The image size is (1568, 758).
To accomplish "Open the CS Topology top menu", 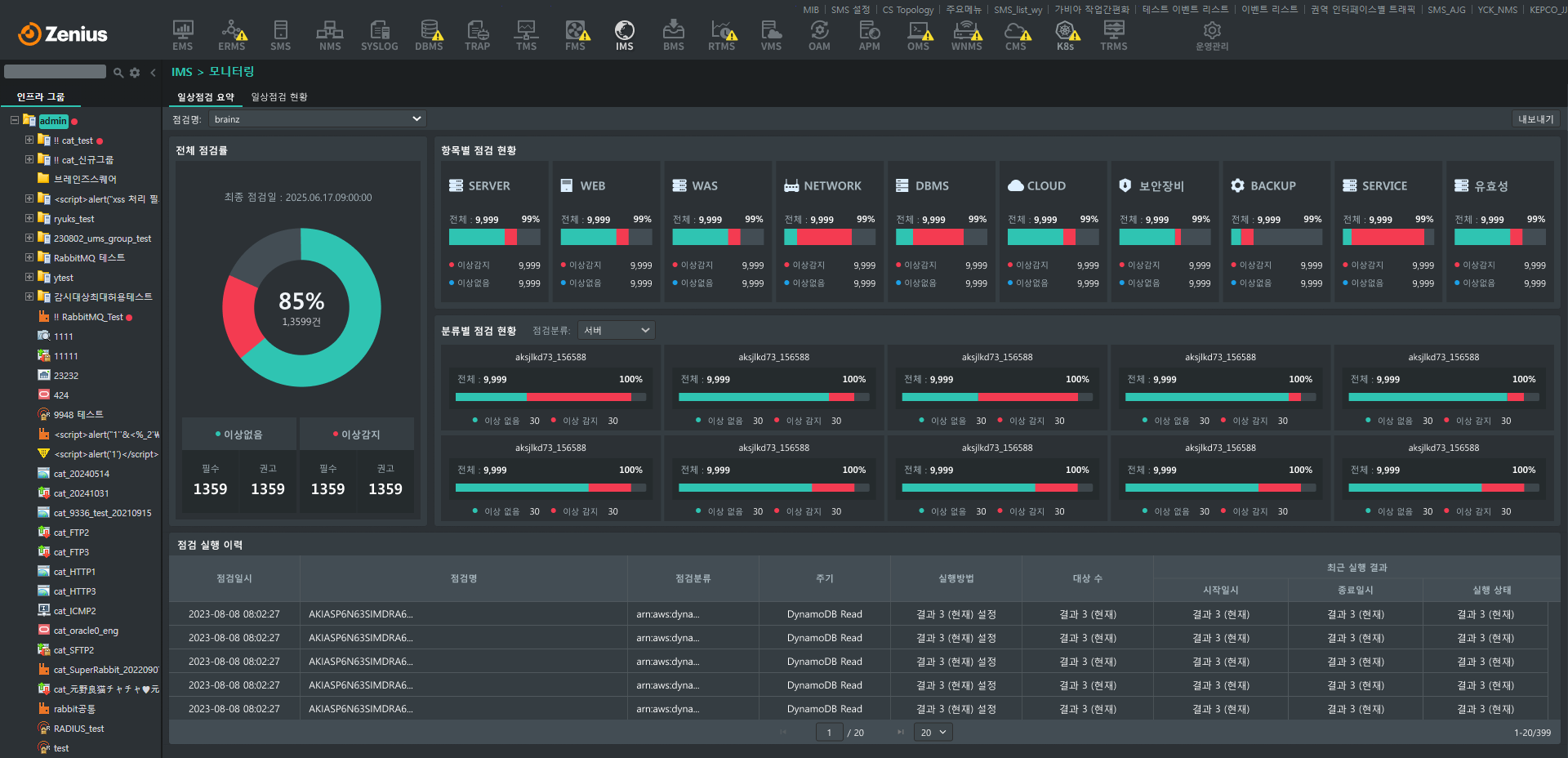I will [x=908, y=10].
